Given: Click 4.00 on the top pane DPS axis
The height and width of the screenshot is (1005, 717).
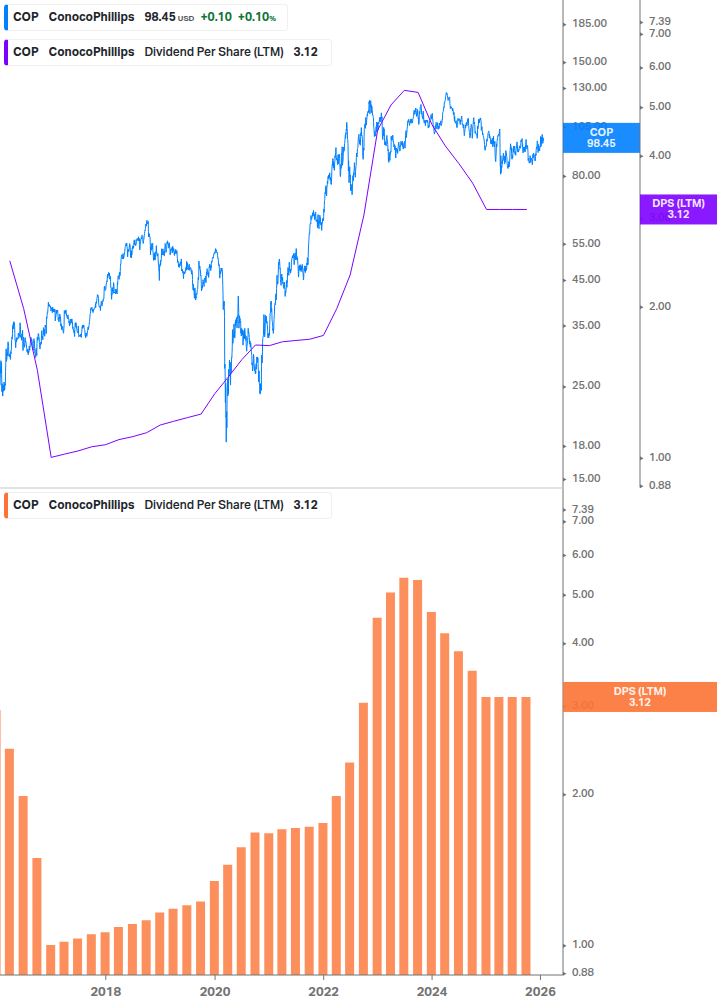Looking at the screenshot, I should point(660,156).
